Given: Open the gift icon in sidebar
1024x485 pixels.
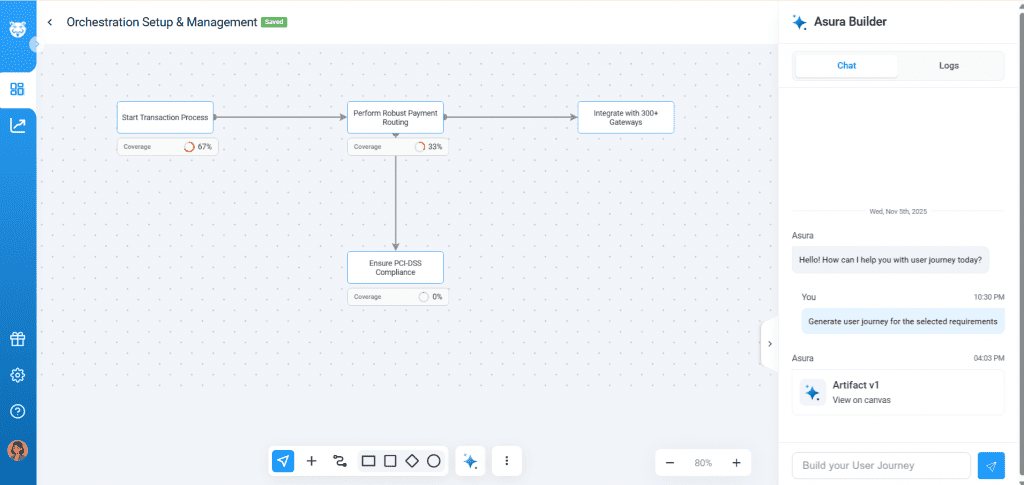Looking at the screenshot, I should 17,339.
